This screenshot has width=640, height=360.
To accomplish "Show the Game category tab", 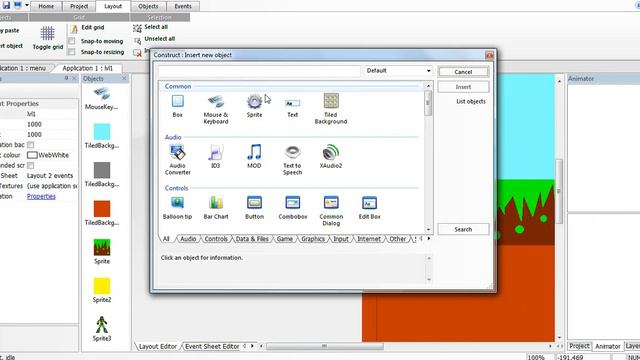I will (284, 239).
